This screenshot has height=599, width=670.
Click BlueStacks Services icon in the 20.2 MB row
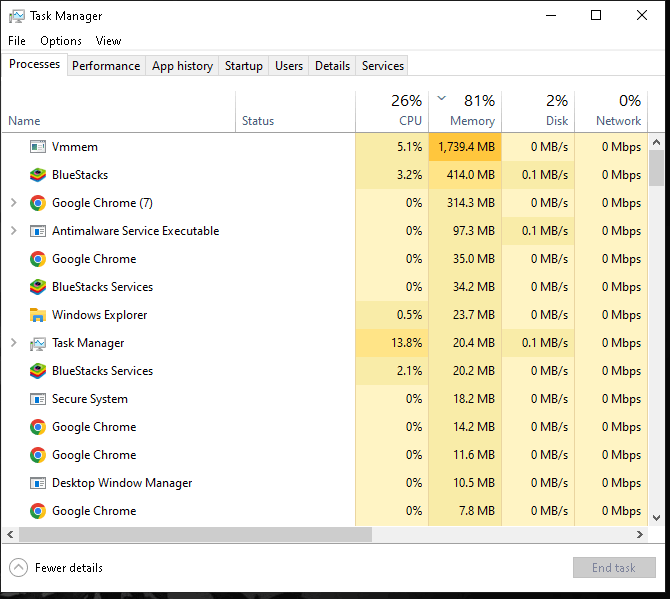[38, 371]
